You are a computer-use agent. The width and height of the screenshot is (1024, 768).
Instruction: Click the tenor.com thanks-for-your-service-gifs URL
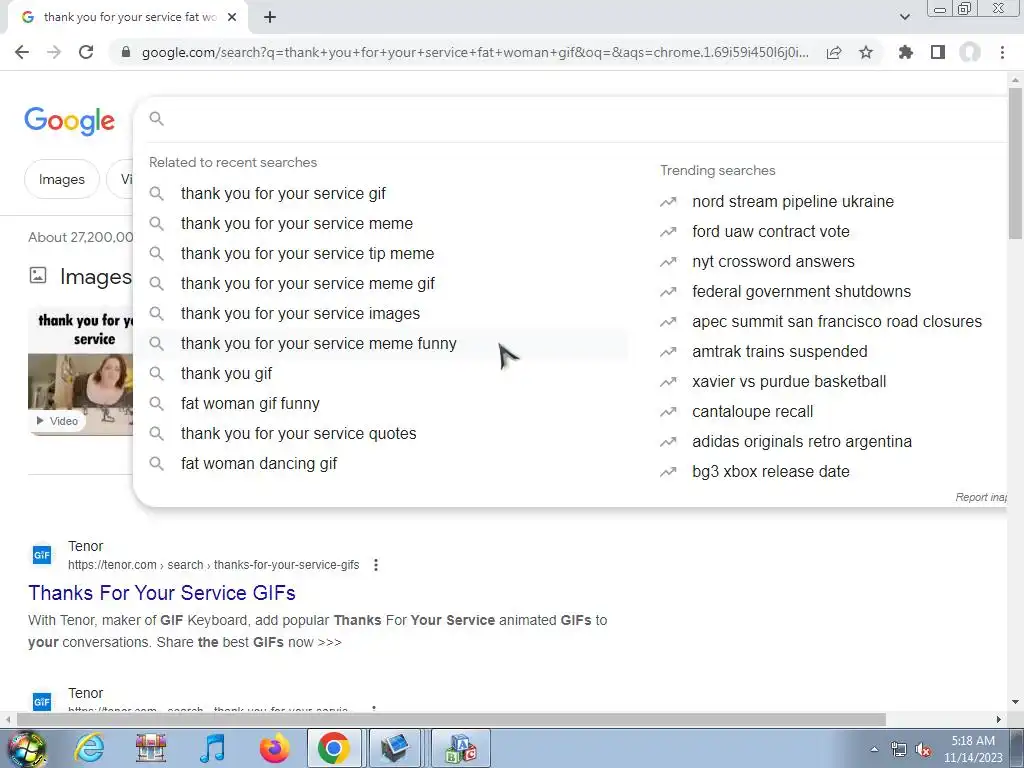coord(214,565)
